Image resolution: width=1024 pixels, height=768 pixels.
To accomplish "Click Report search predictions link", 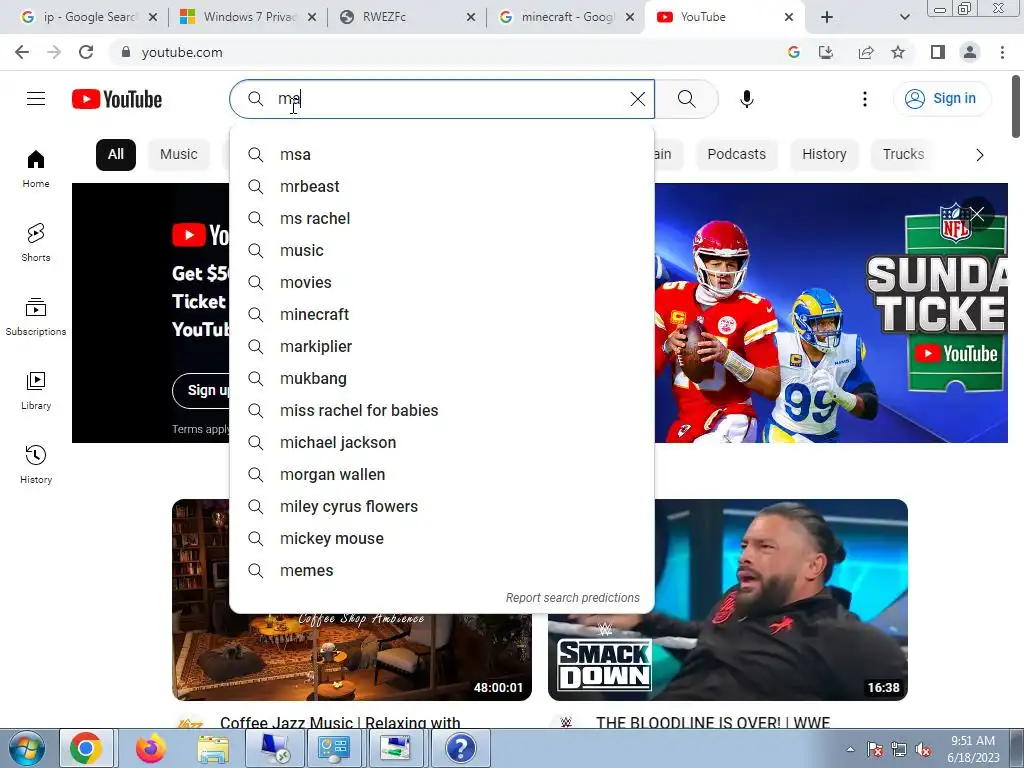I will [x=572, y=598].
